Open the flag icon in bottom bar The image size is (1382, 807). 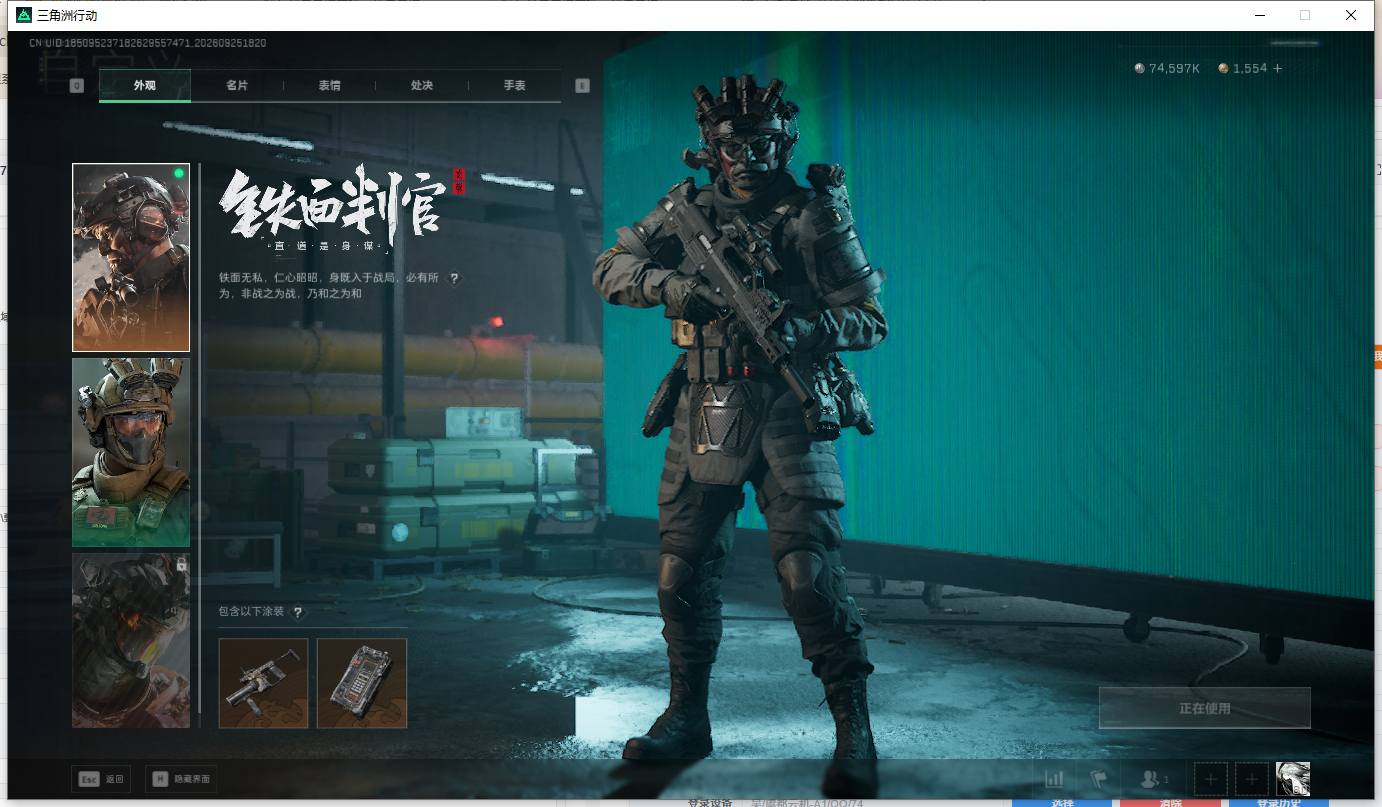(x=1099, y=779)
